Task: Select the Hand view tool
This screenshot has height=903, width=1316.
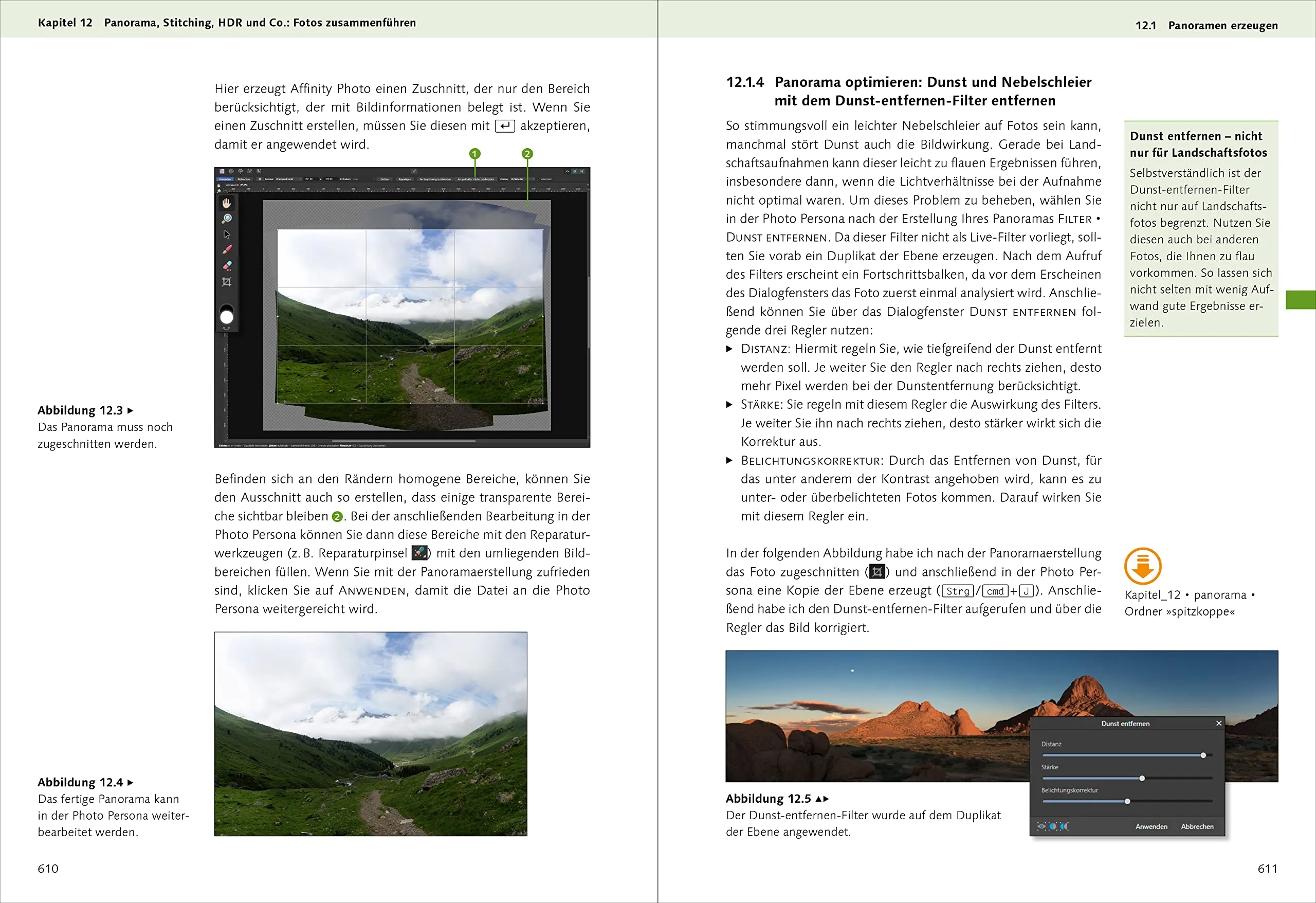Action: tap(227, 203)
